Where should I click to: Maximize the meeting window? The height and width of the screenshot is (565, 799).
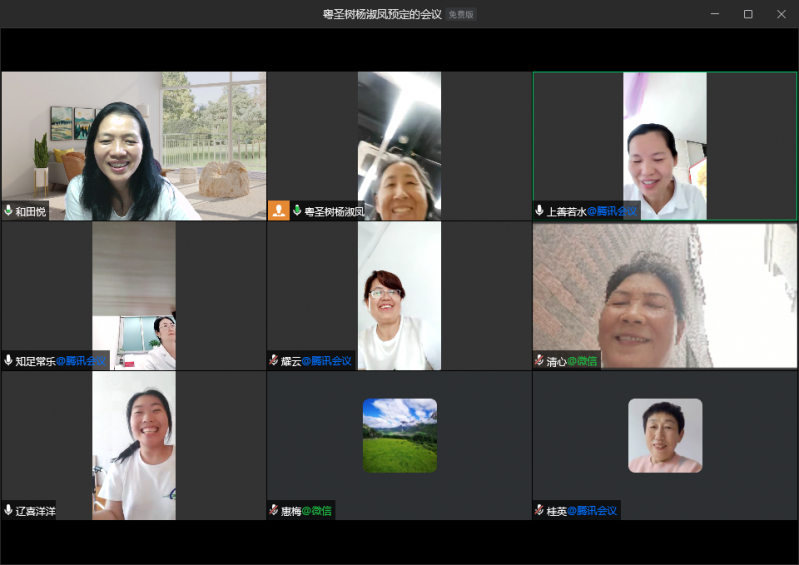747,14
